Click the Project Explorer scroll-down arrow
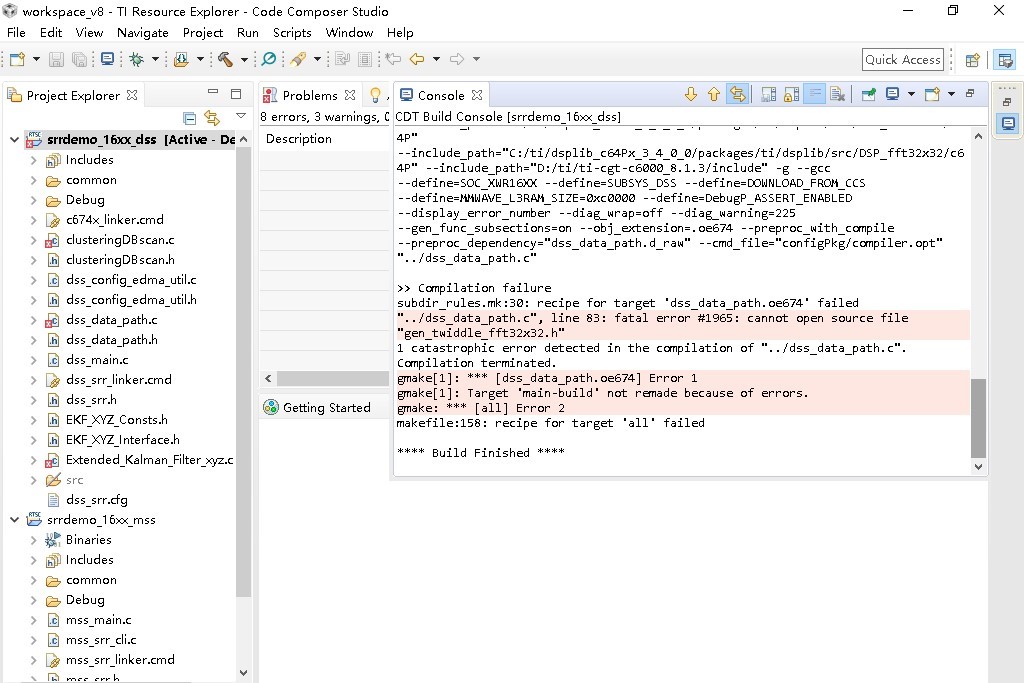The height and width of the screenshot is (683, 1024). coord(244,673)
